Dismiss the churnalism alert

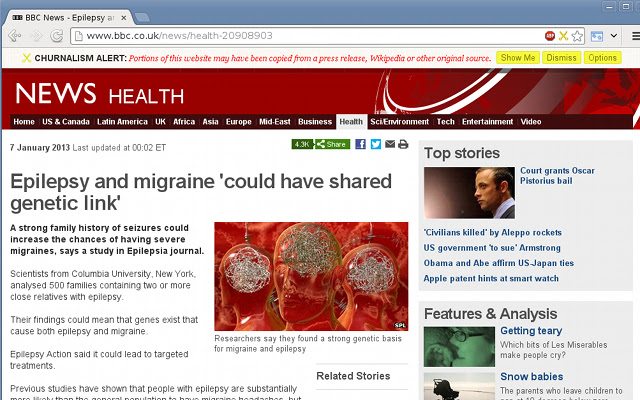561,58
